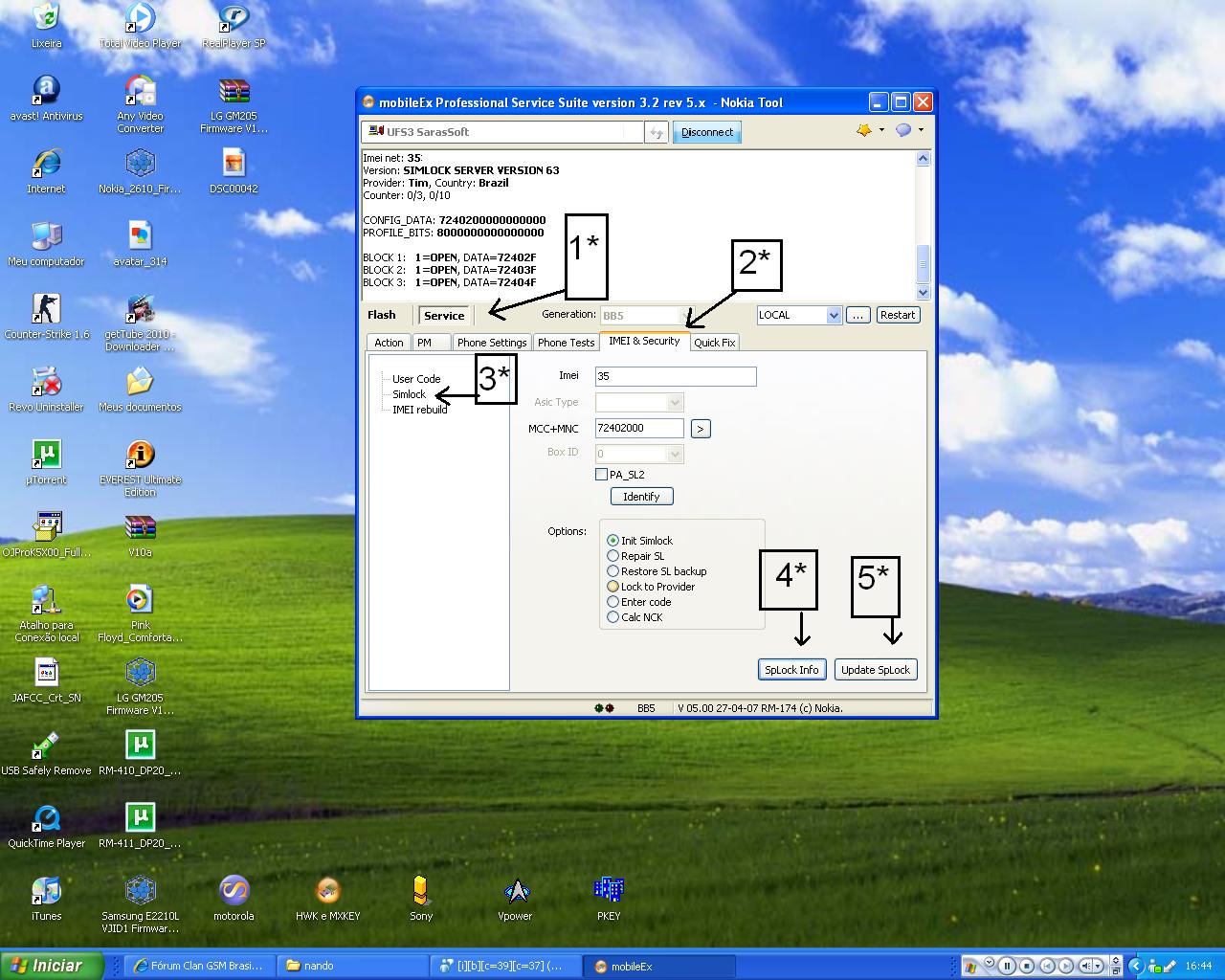Click the yellow star favorites icon
This screenshot has width=1225, height=980.
pyautogui.click(x=864, y=130)
